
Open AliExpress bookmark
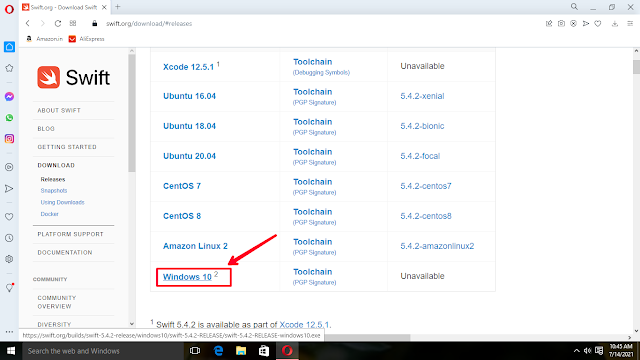tap(87, 39)
